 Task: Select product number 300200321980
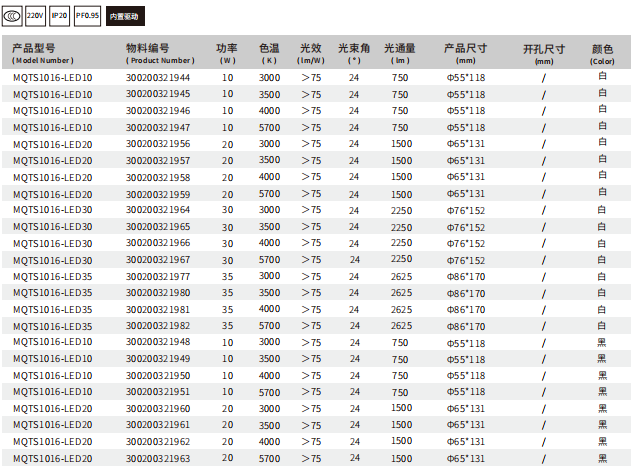pyautogui.click(x=158, y=293)
